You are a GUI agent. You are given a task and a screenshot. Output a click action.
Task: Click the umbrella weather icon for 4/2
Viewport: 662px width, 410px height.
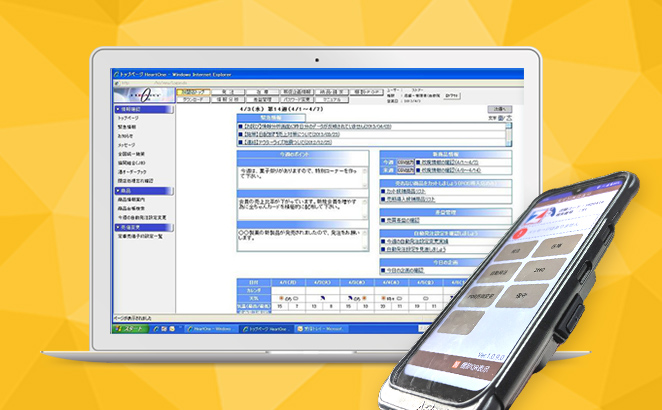click(x=323, y=298)
